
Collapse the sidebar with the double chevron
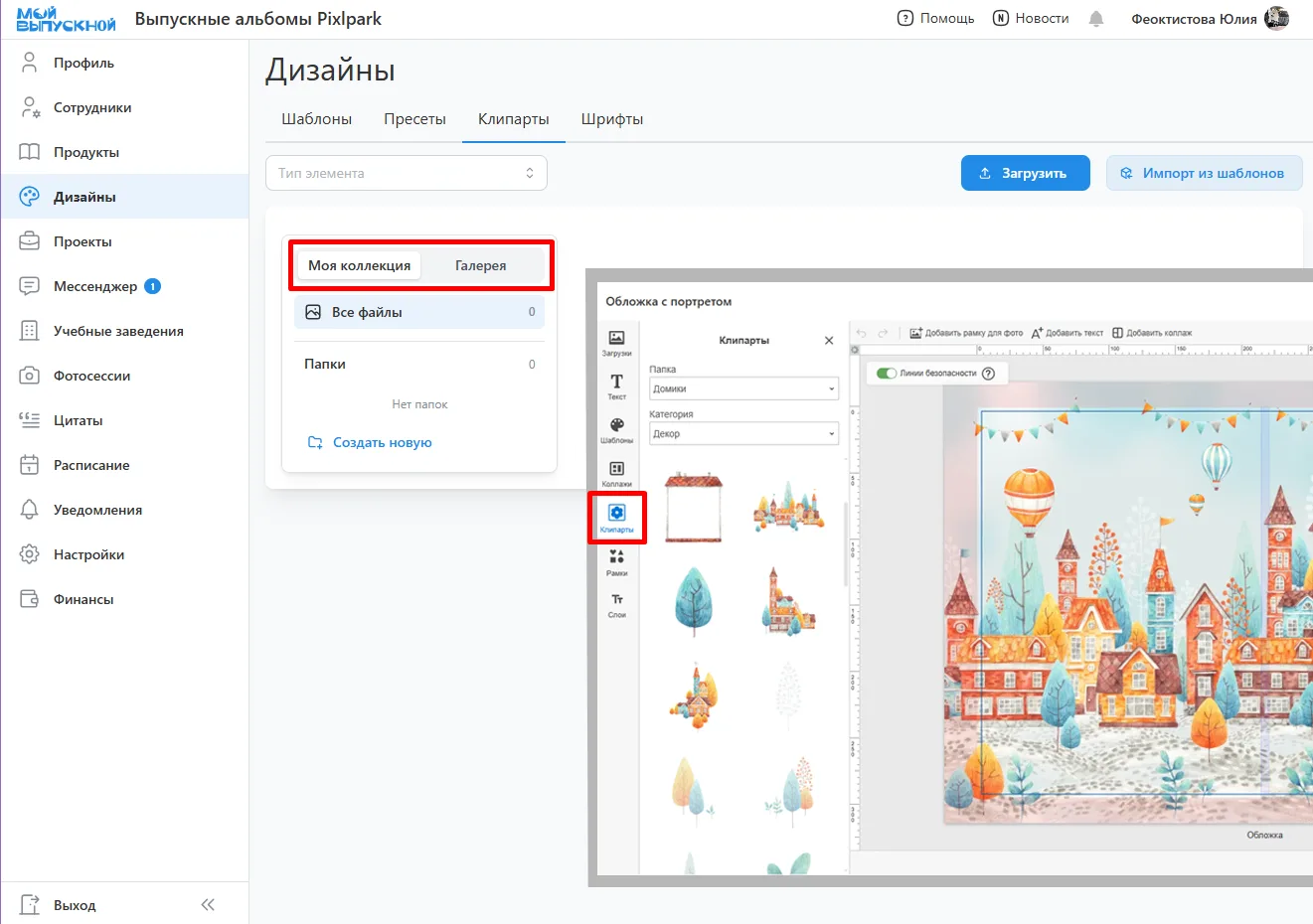(x=208, y=905)
